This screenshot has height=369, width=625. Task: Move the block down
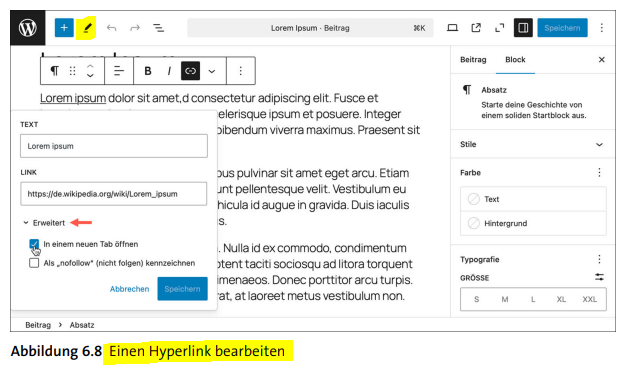coord(90,76)
